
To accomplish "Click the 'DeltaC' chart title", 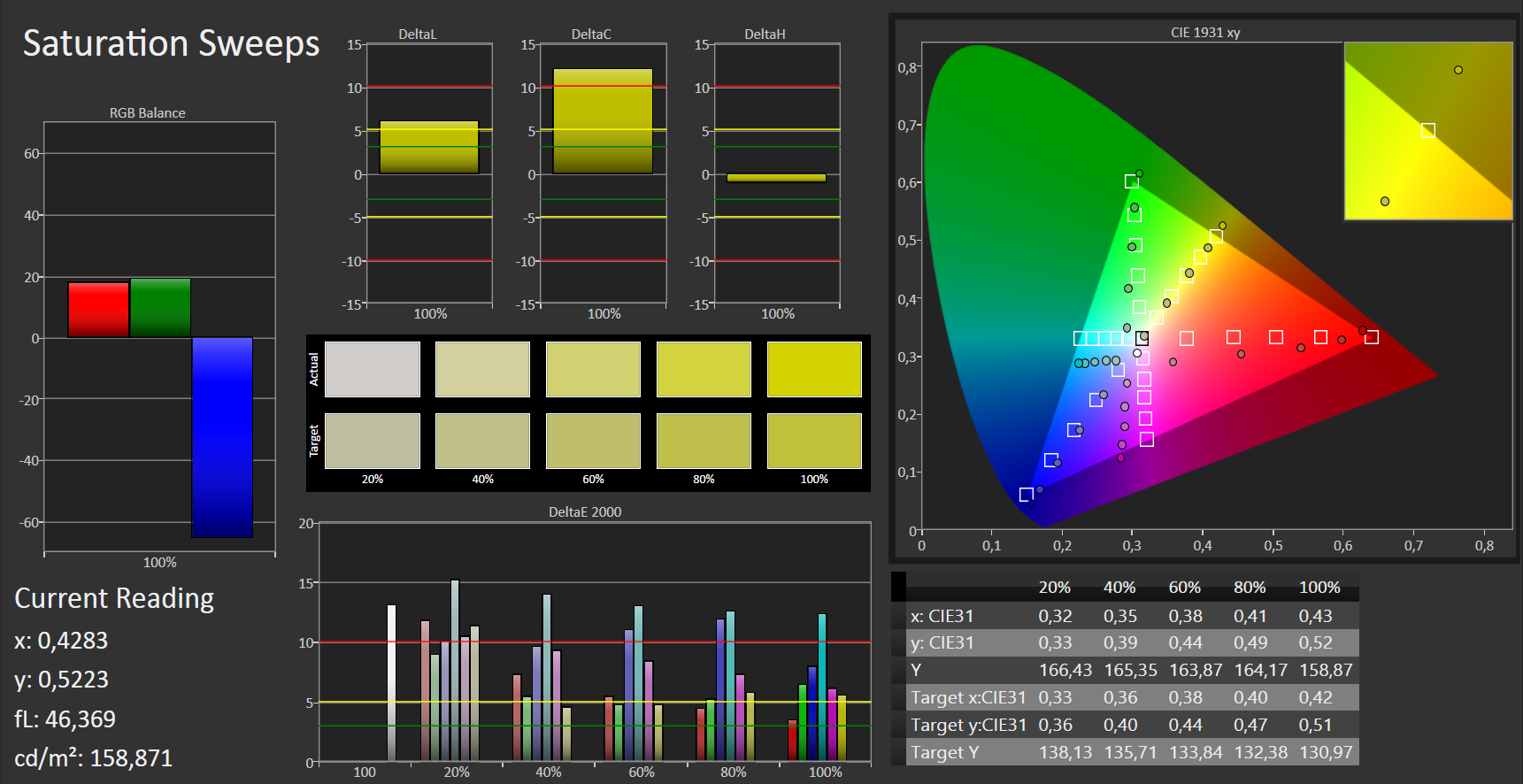I will tap(591, 35).
